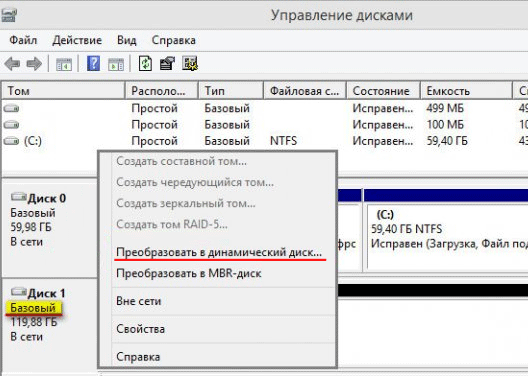Toggle the action pane toolbar icon
Image resolution: width=528 pixels, height=376 pixels.
(116, 64)
